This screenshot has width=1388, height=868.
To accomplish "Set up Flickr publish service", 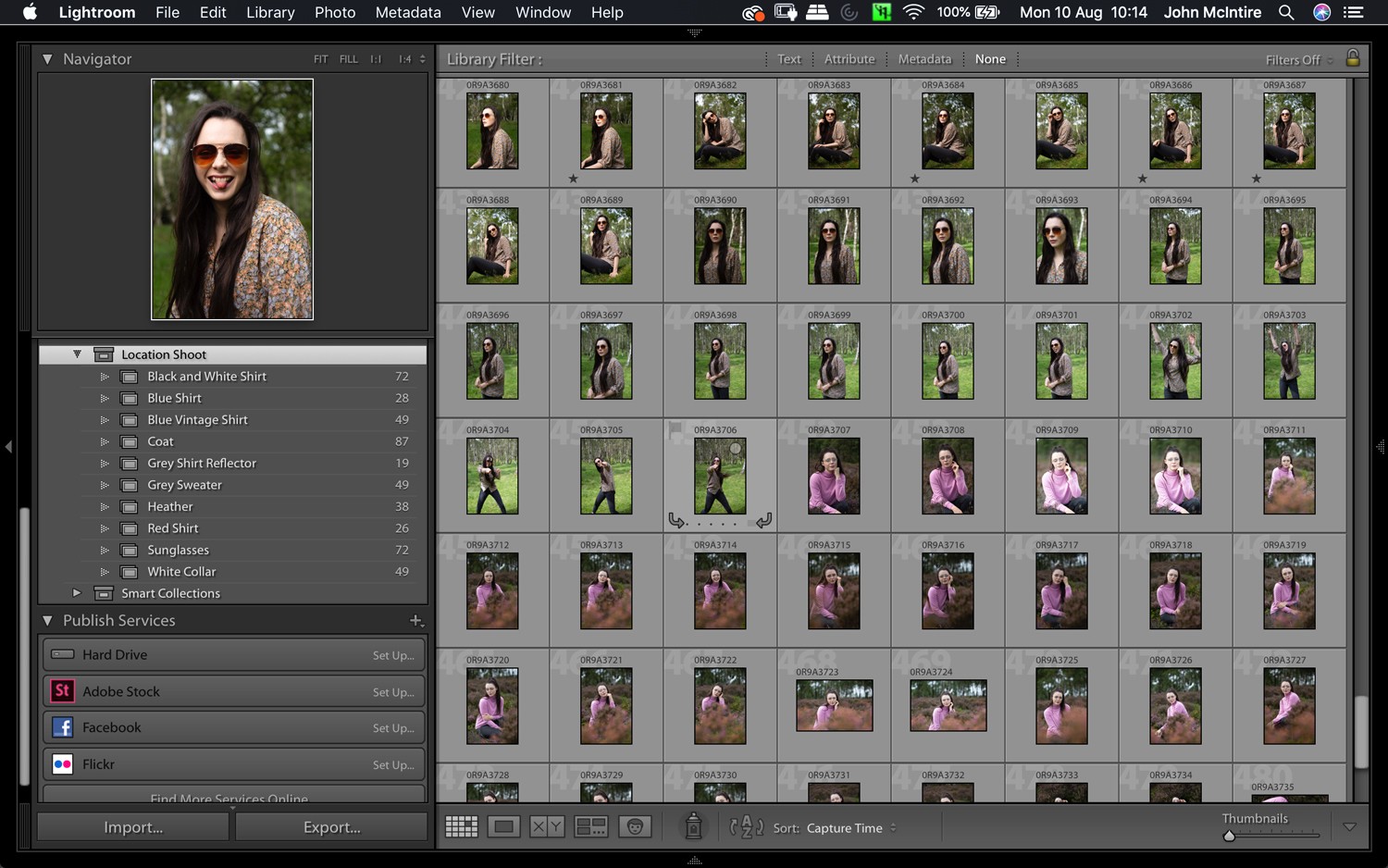I will tap(393, 764).
